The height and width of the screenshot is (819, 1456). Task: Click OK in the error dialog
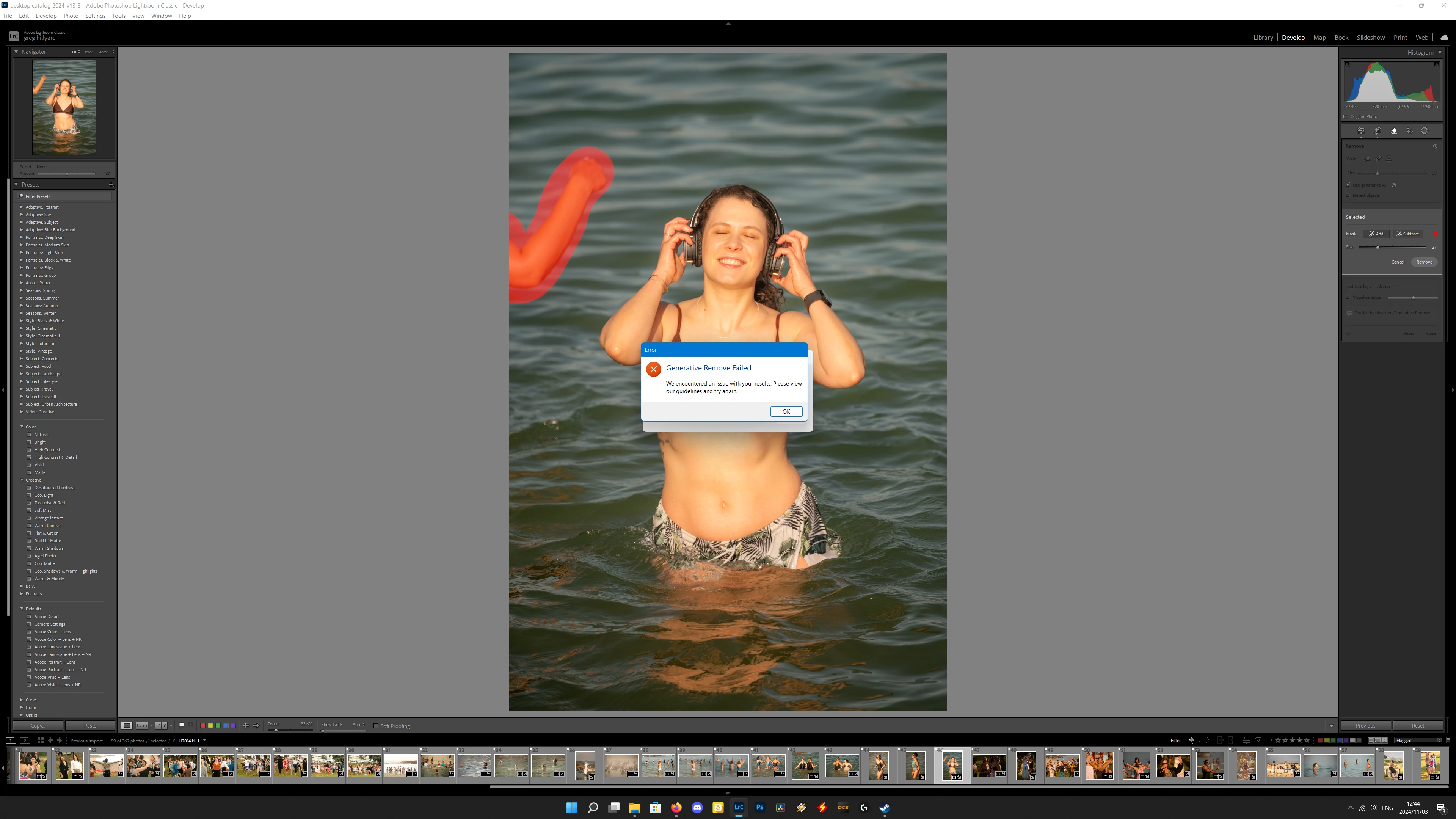click(x=786, y=411)
